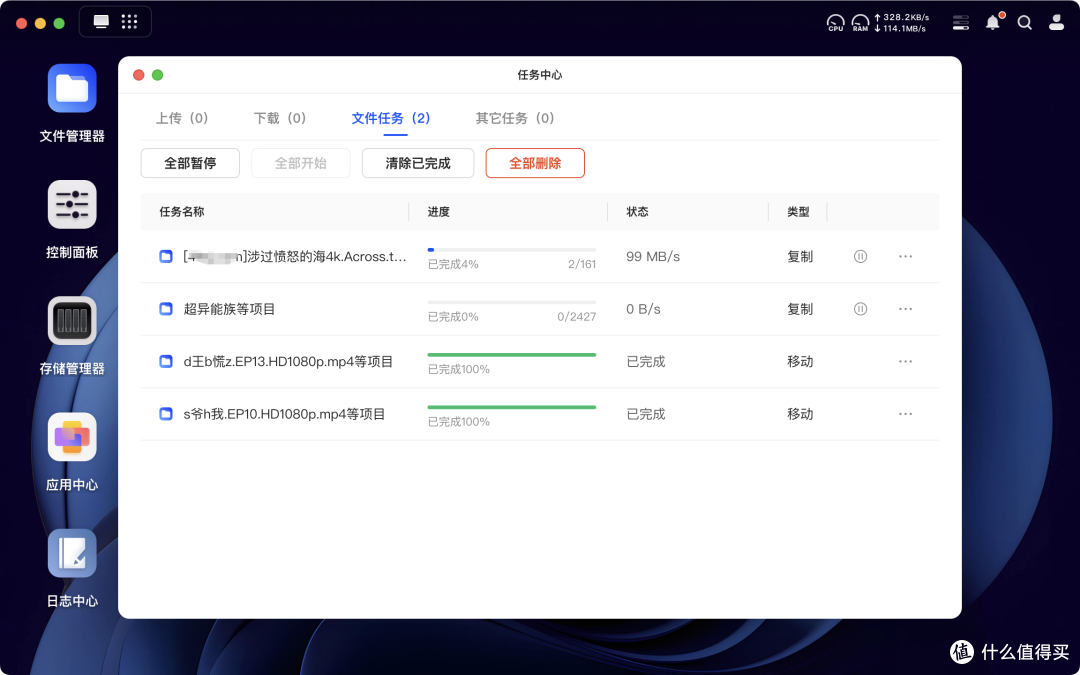The width and height of the screenshot is (1080, 675).
Task: Click the d王b慌z.EP13 completed progress bar
Action: pos(512,355)
